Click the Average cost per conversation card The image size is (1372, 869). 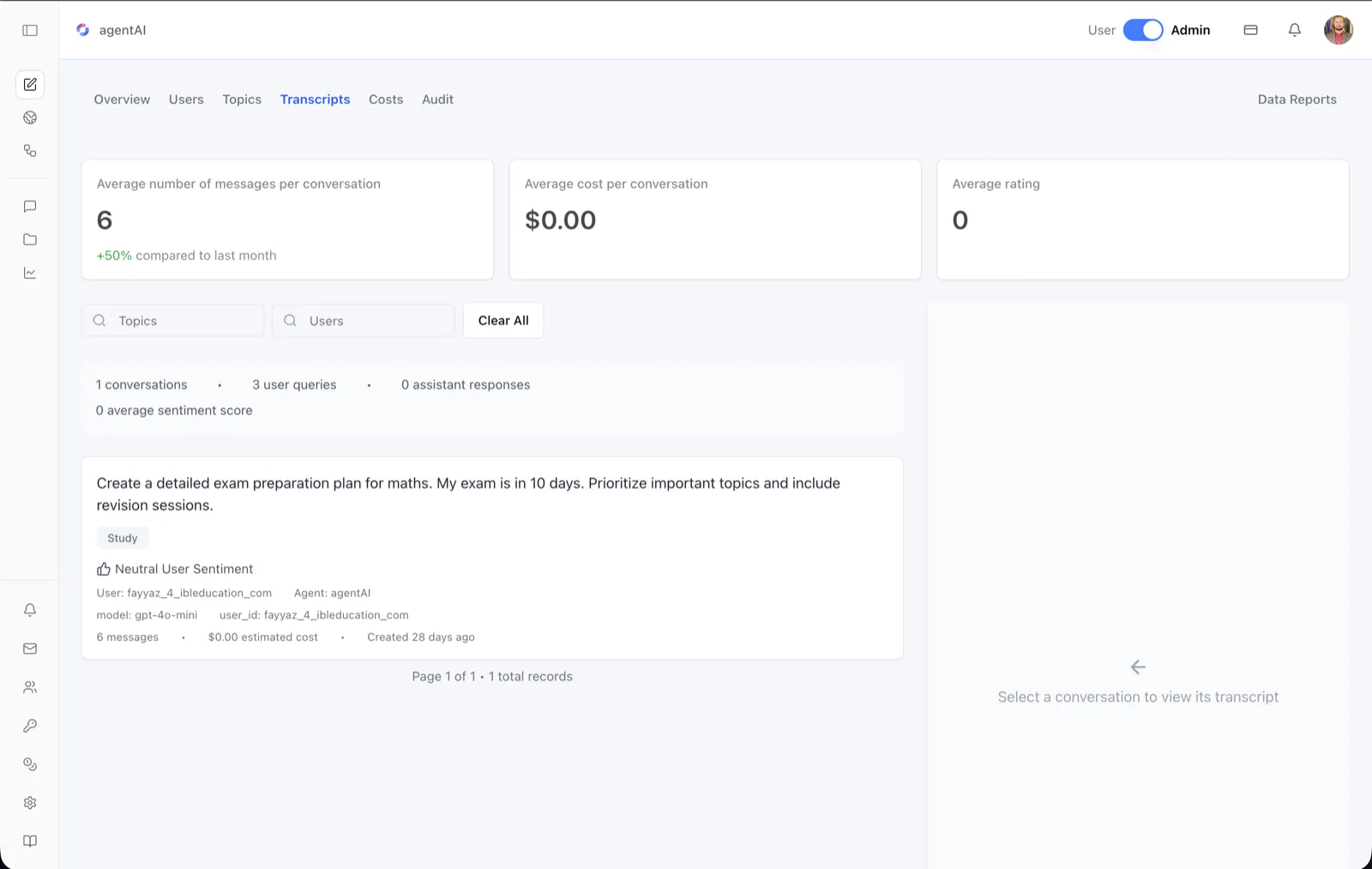tap(715, 220)
